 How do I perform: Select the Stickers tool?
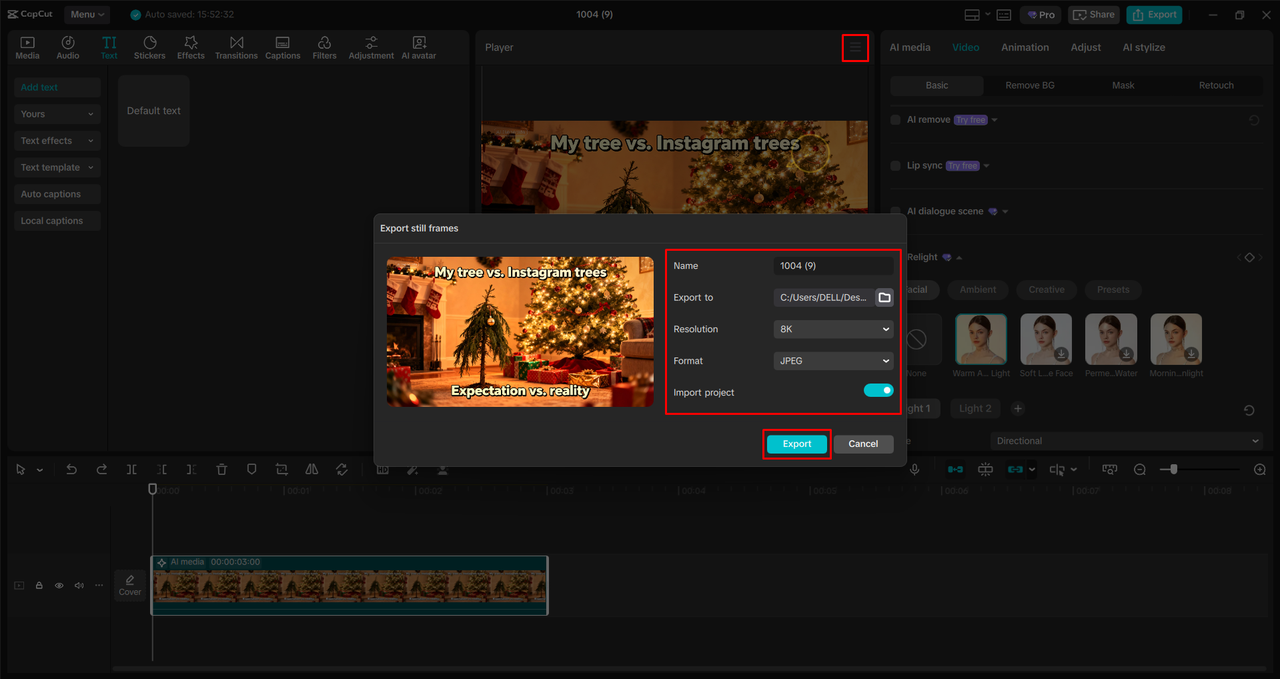pyautogui.click(x=149, y=46)
